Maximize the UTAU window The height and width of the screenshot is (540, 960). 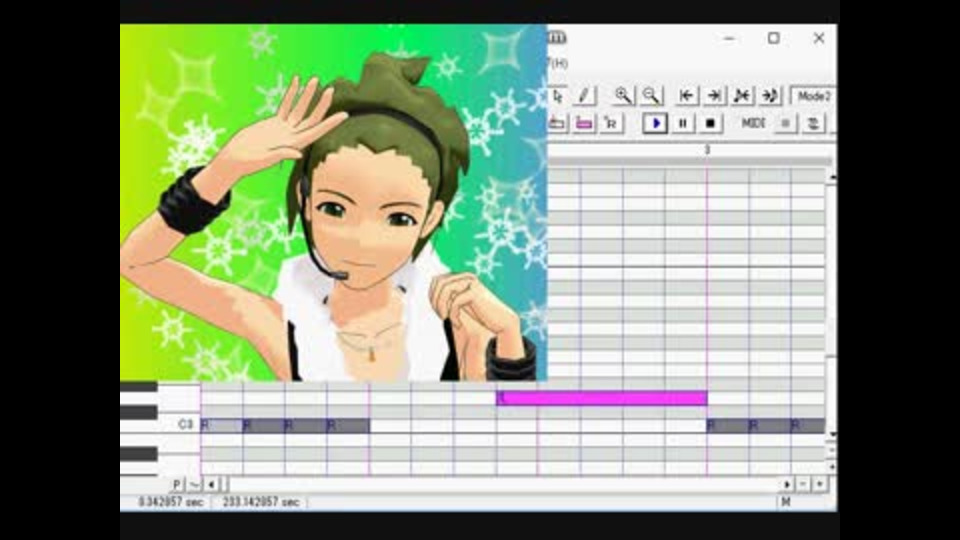pyautogui.click(x=774, y=38)
